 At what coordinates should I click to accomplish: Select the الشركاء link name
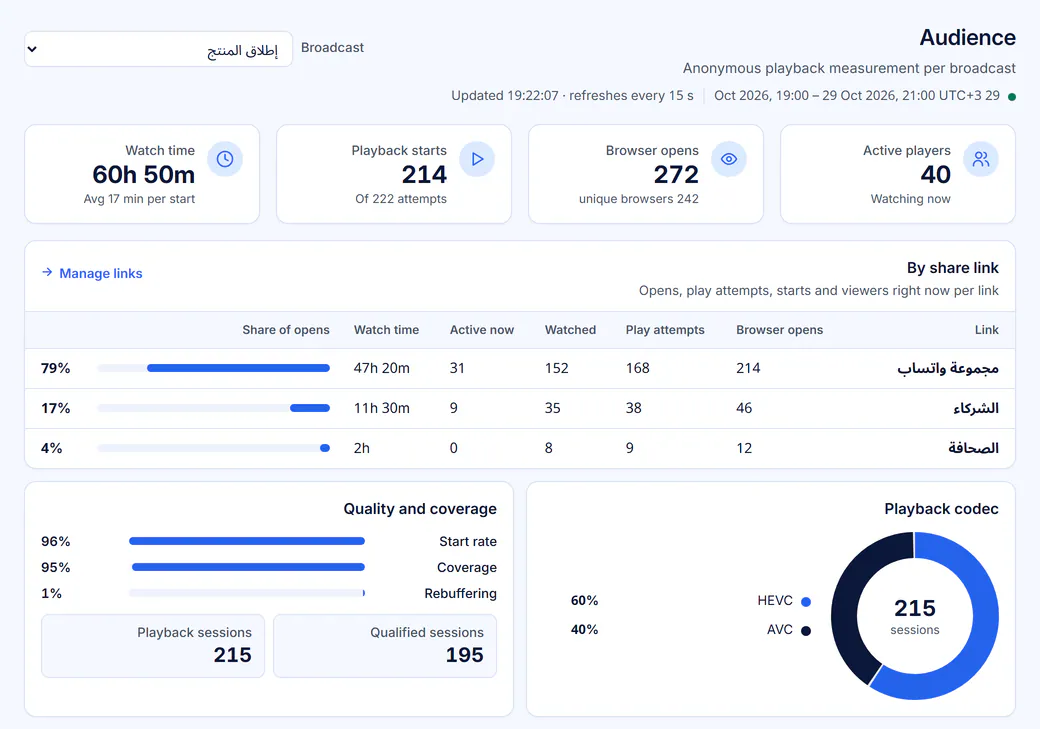pos(976,409)
